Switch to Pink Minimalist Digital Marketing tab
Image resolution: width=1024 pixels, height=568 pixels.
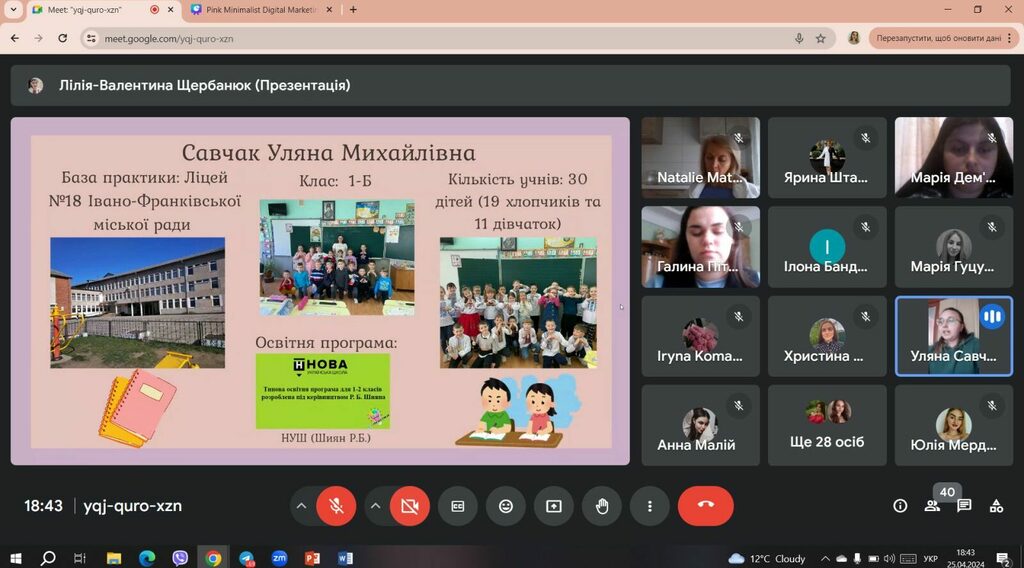point(261,10)
